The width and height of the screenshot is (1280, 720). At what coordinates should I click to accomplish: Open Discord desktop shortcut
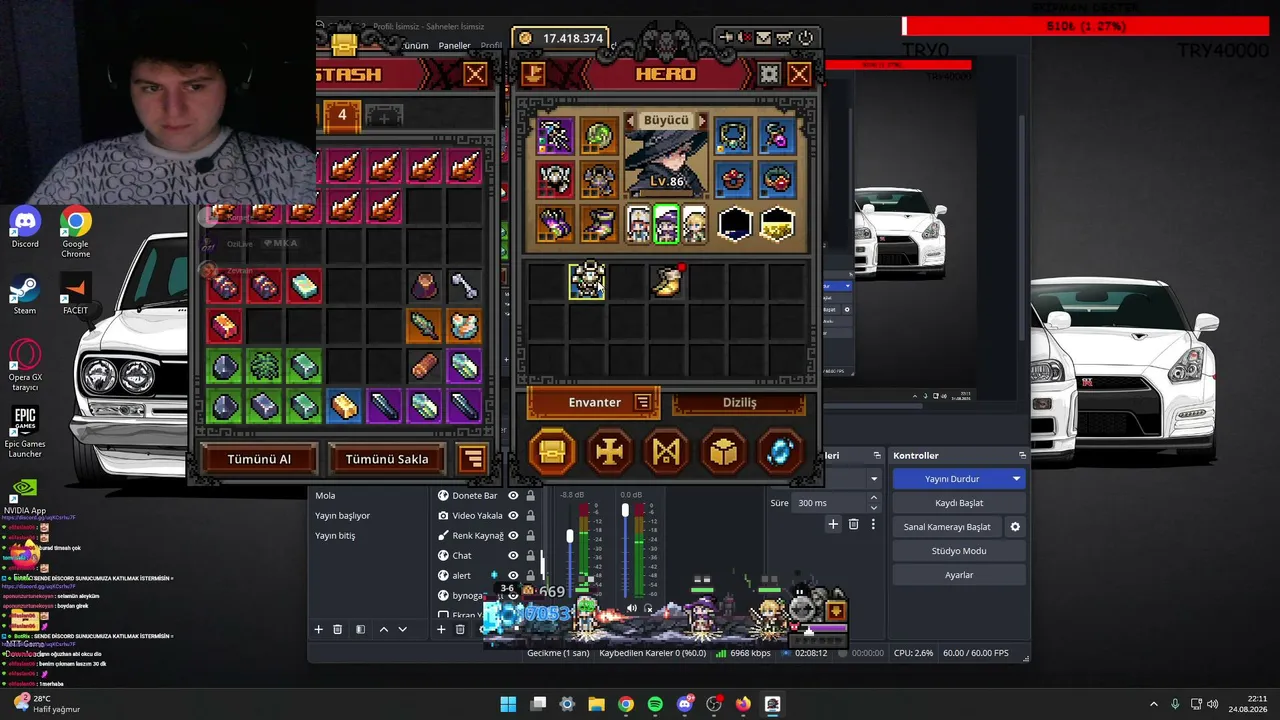[25, 228]
